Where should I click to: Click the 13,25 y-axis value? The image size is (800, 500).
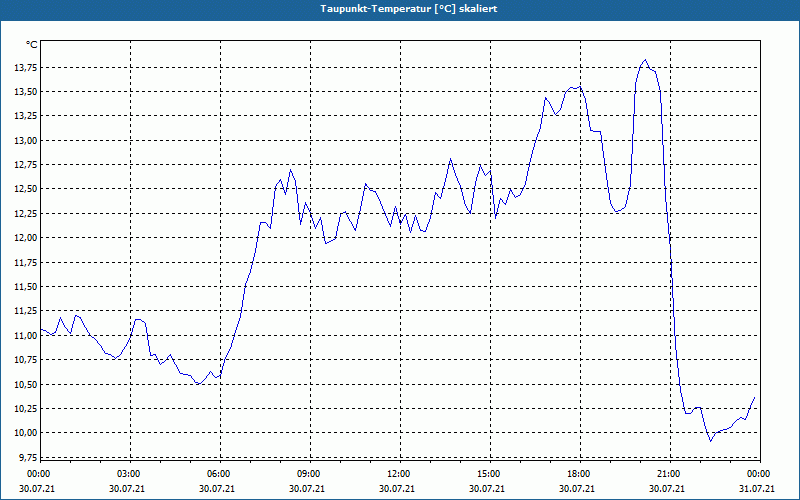pos(27,116)
